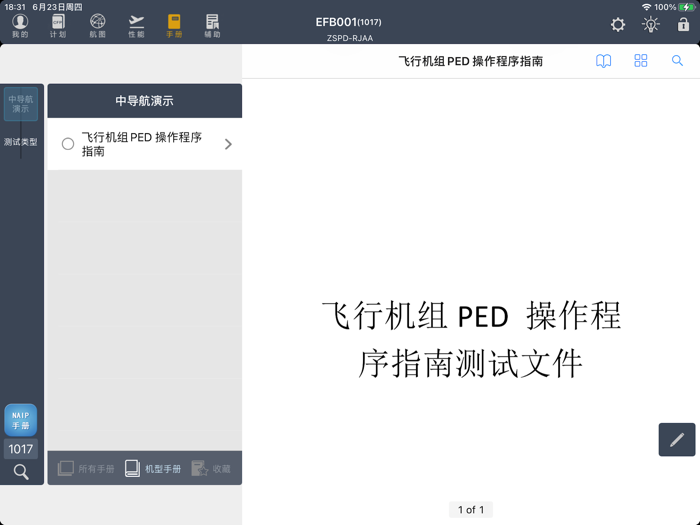Viewport: 700px width, 525px height.
Task: Tap the sidebar search magnifier icon
Action: [x=21, y=472]
